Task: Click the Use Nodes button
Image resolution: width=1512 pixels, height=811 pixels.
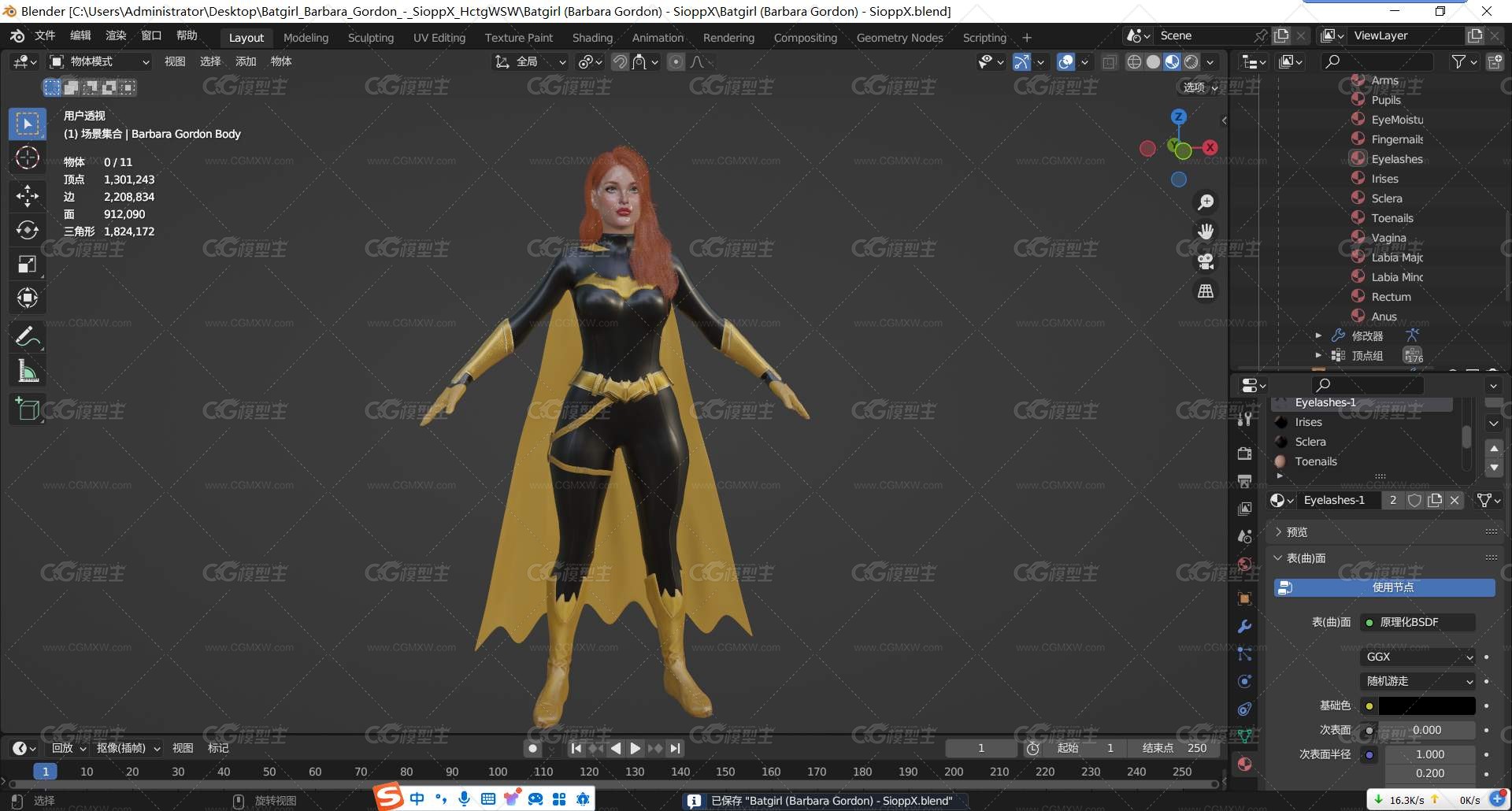Action: point(1384,587)
